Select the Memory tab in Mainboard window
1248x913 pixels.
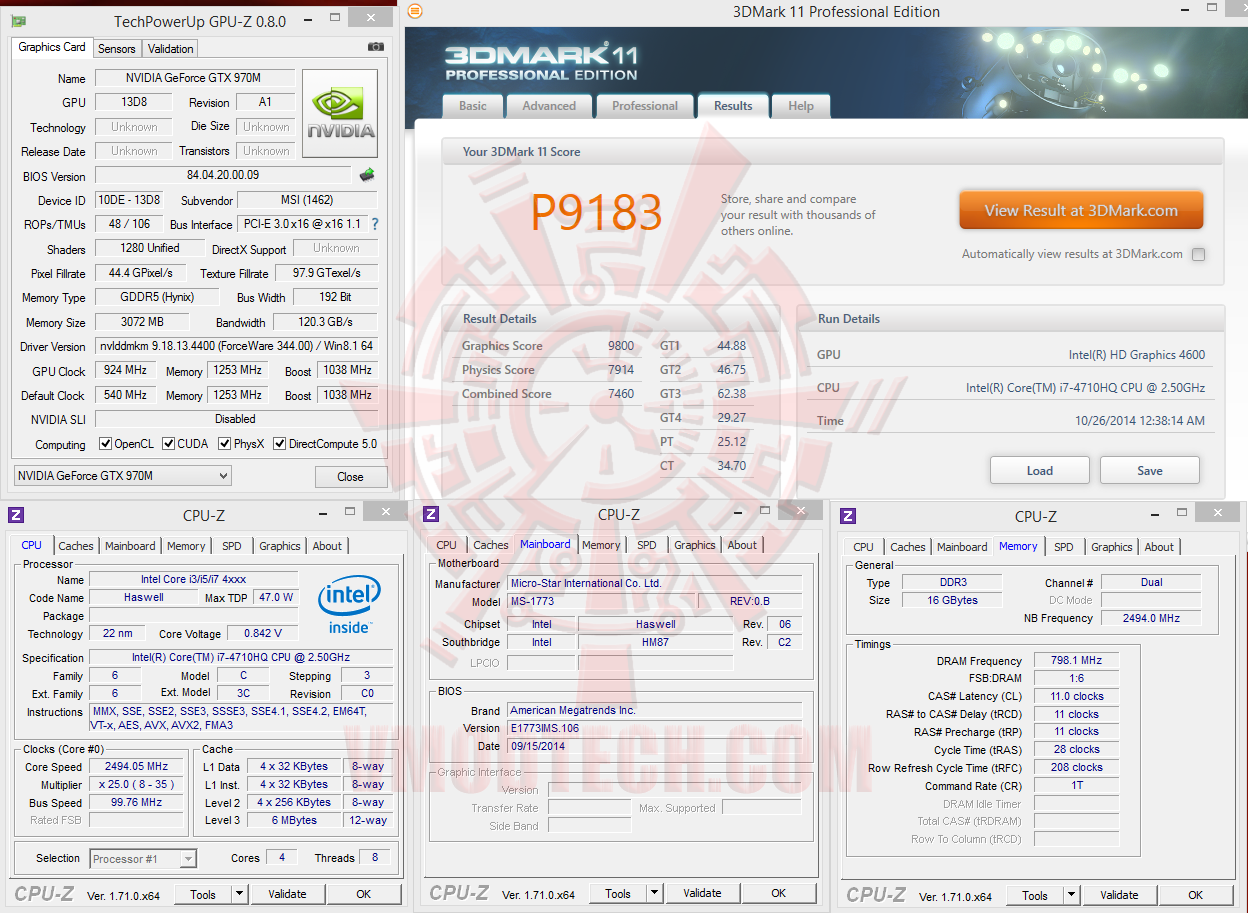601,545
